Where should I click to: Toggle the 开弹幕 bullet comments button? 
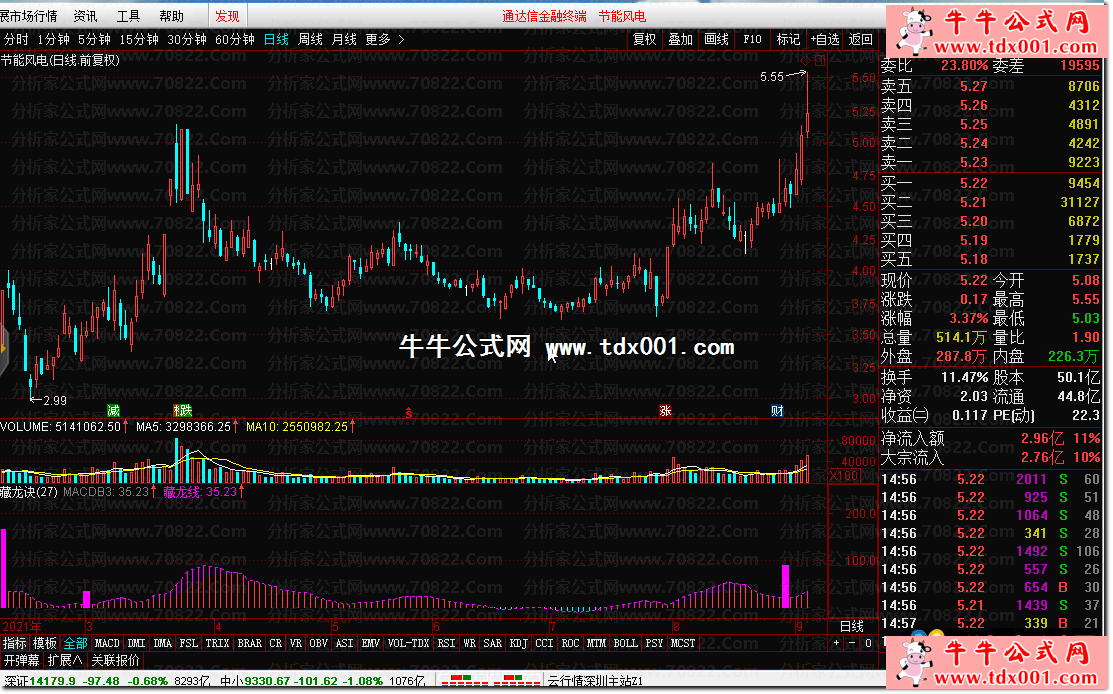point(21,661)
